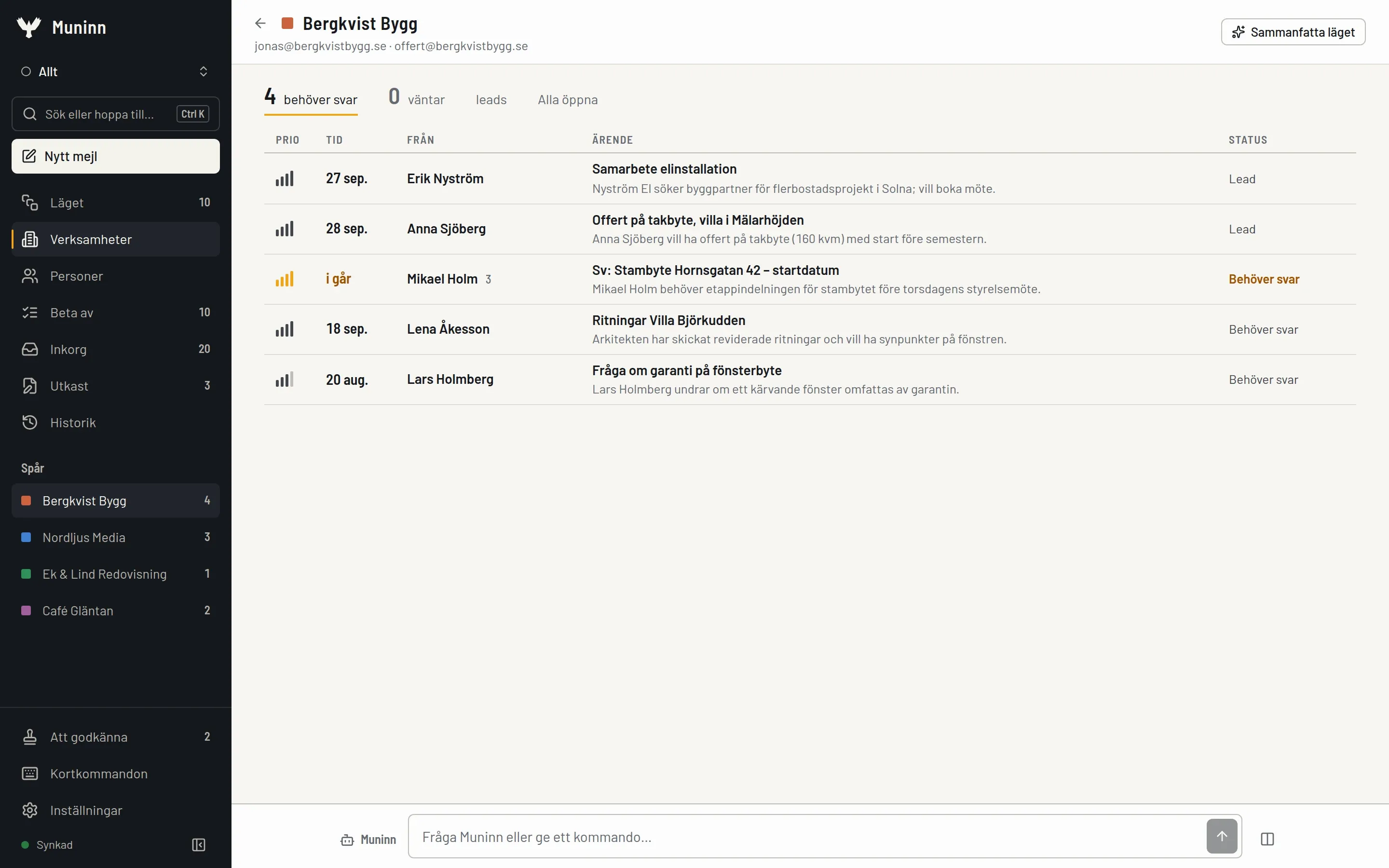The image size is (1389, 868).
Task: Click the back arrow beside Bergkvist Bygg
Action: (x=260, y=24)
